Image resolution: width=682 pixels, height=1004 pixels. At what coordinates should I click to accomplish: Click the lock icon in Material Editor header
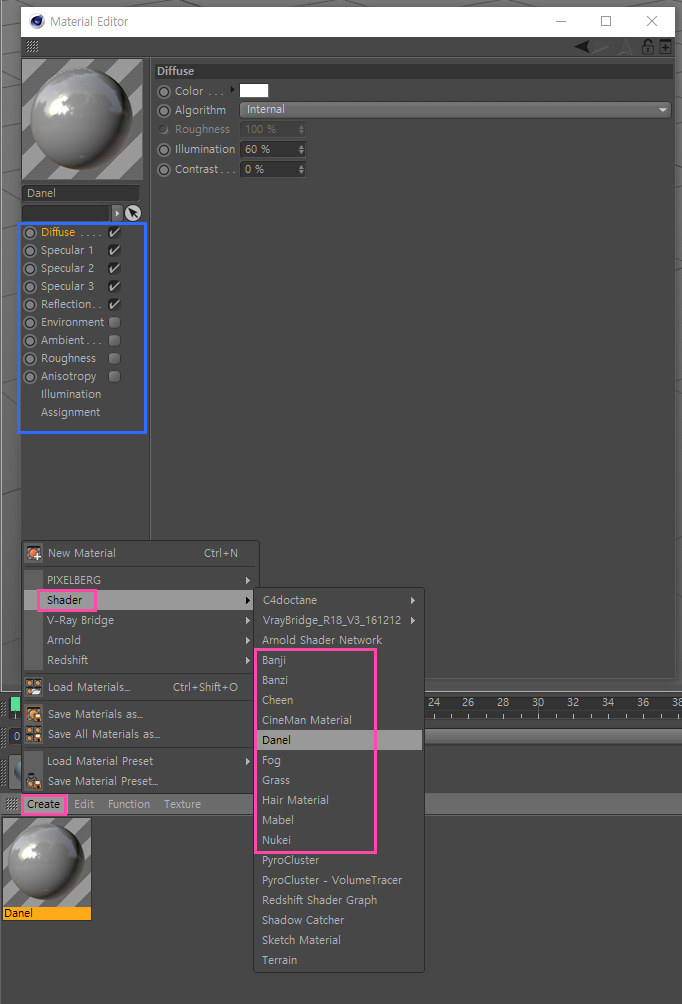[x=647, y=46]
